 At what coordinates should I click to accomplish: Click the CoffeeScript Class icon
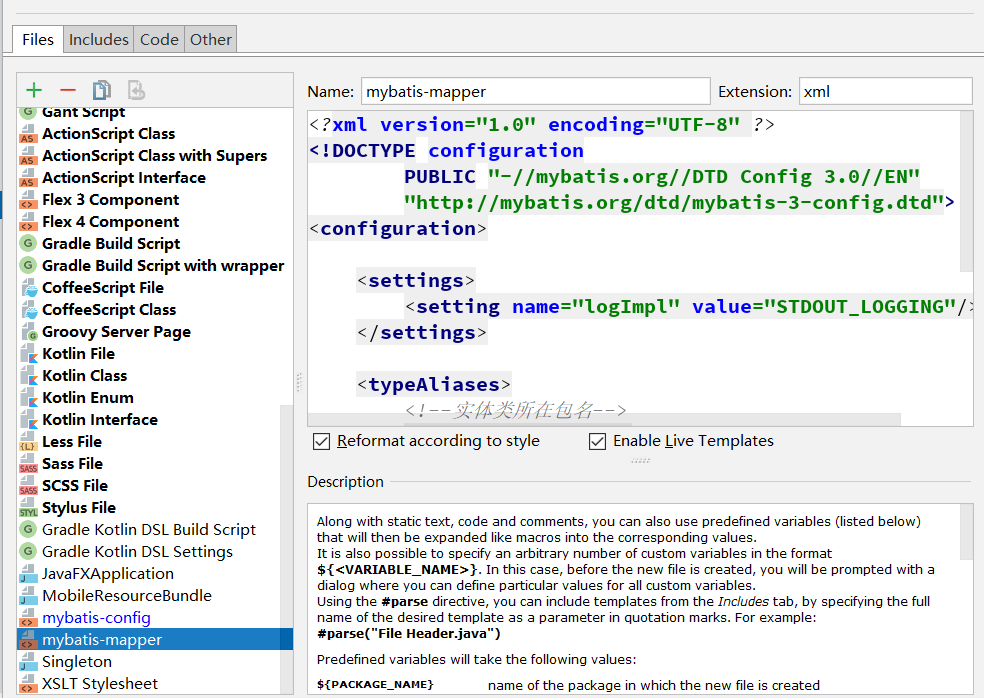[x=29, y=309]
